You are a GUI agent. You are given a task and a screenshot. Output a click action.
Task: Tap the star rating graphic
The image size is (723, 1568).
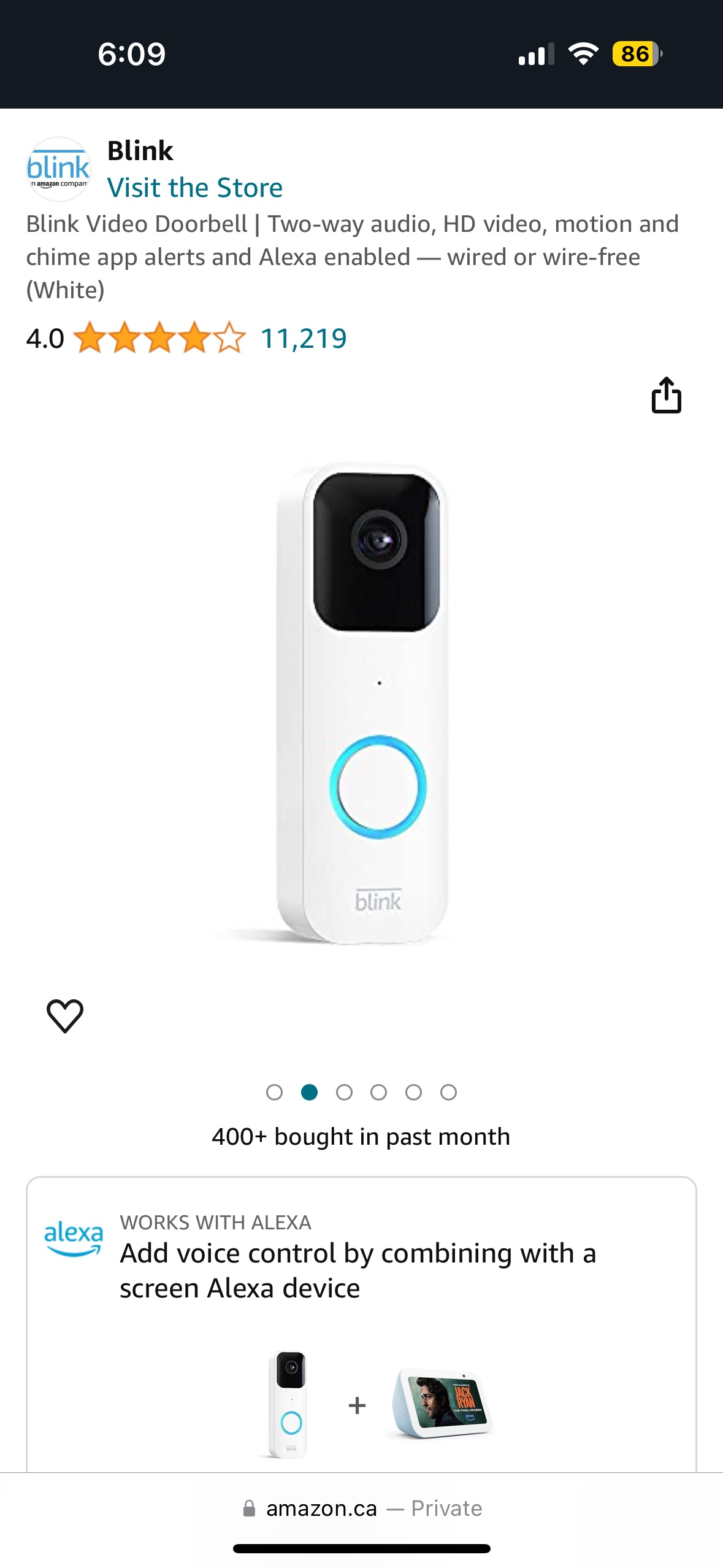(159, 338)
